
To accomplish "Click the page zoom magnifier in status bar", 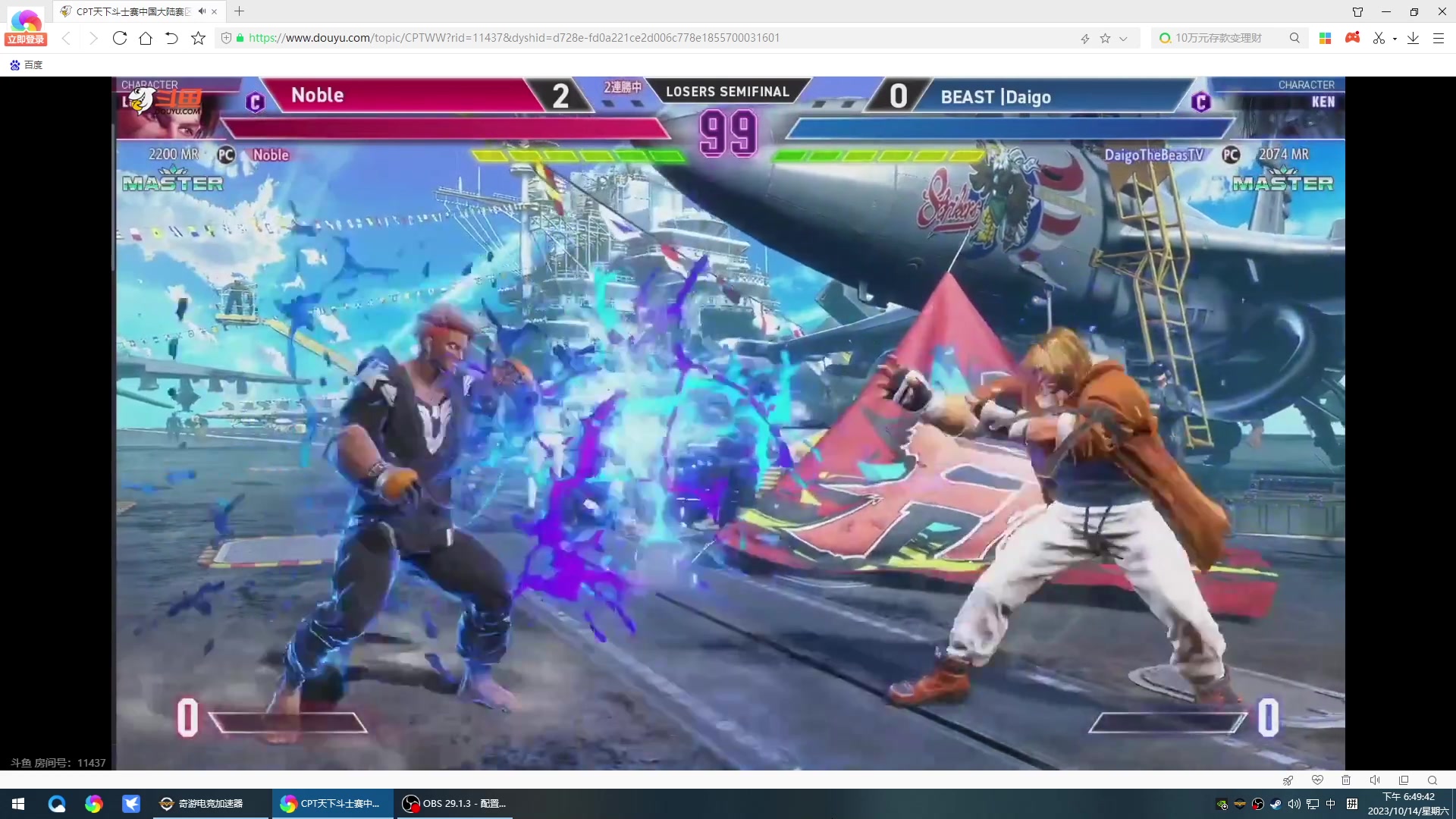I will (1432, 780).
